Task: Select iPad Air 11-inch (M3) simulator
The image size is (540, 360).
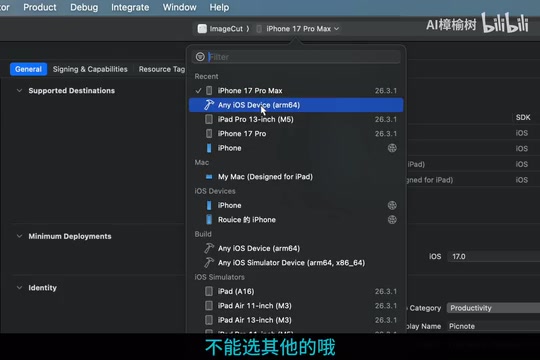Action: (x=296, y=306)
